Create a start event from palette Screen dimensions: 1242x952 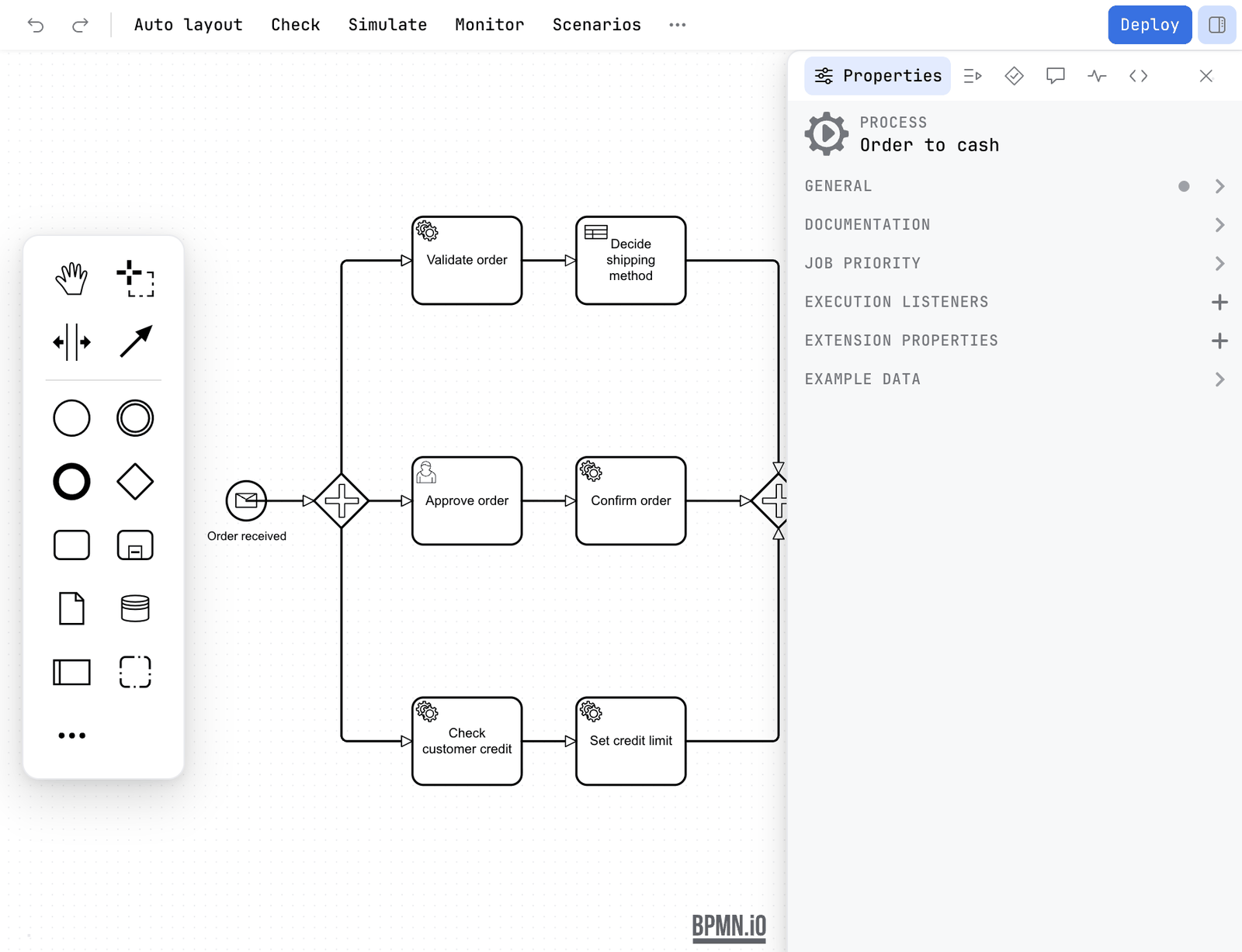pyautogui.click(x=71, y=418)
